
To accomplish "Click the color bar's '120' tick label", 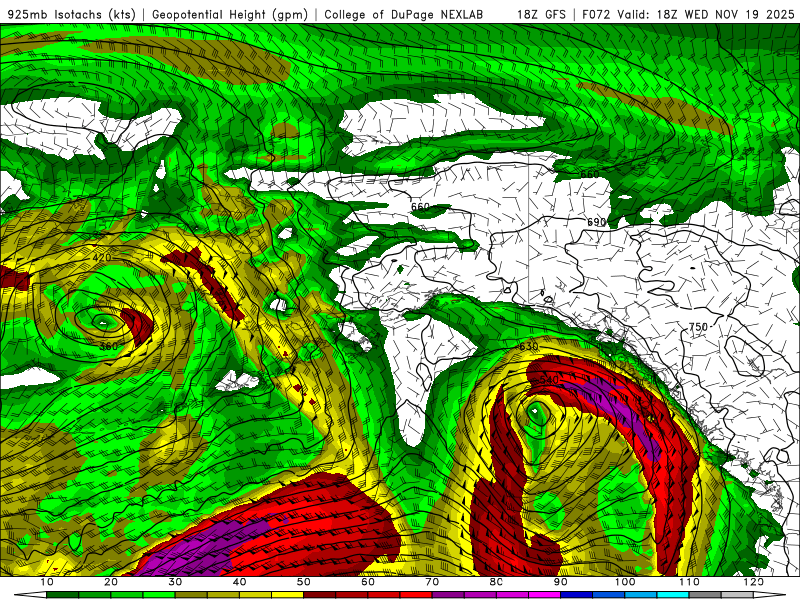I will click(x=754, y=582).
